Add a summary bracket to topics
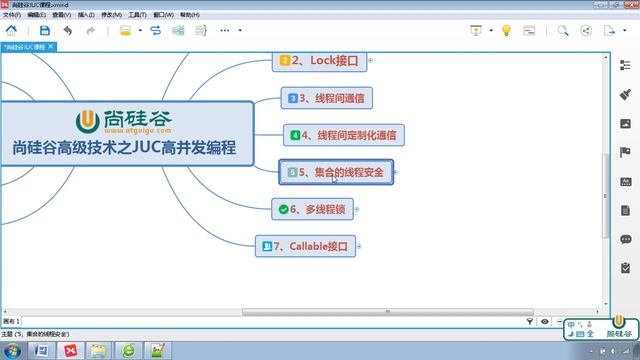Screen dimensions: 640x360 [x=201, y=30]
